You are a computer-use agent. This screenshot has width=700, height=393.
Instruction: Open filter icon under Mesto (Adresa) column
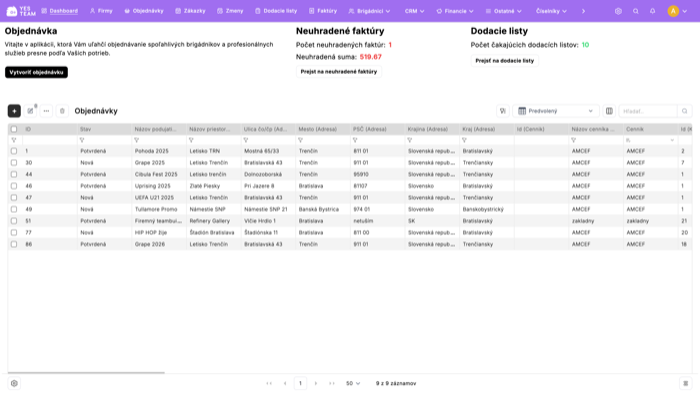click(300, 140)
